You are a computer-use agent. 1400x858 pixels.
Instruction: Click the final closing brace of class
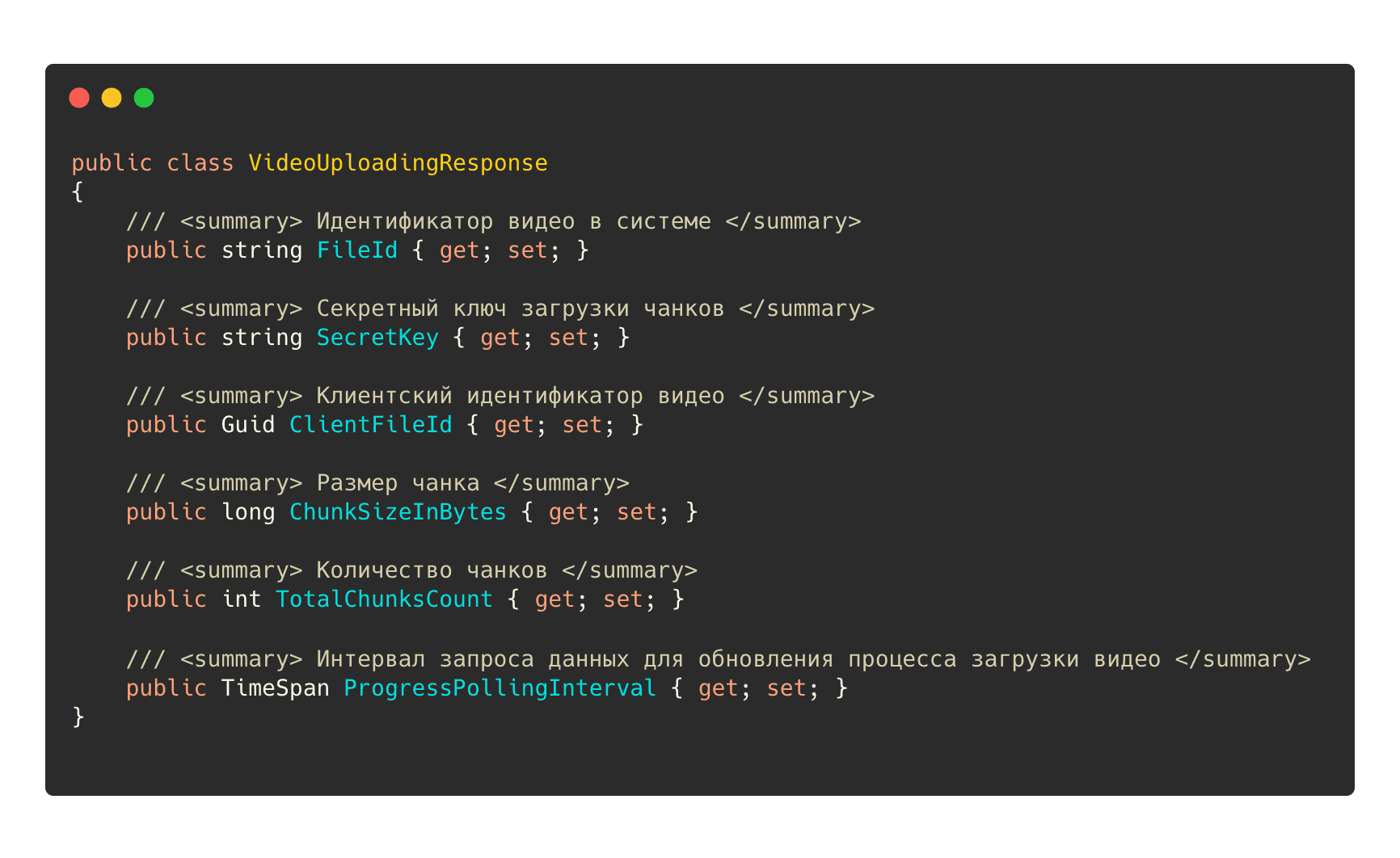(78, 717)
